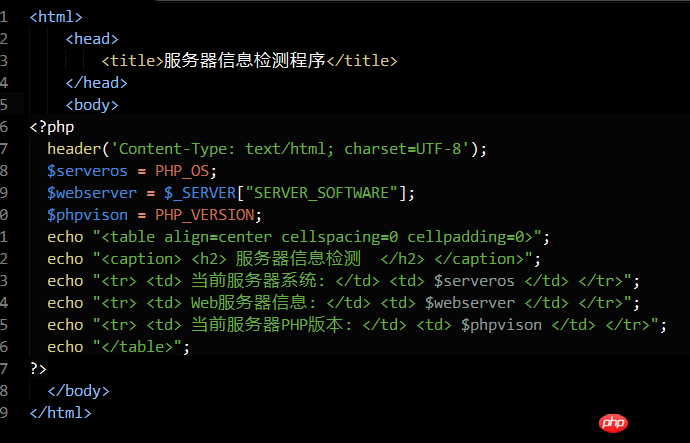Click the opening <html> tag
The height and width of the screenshot is (443, 690).
point(56,17)
